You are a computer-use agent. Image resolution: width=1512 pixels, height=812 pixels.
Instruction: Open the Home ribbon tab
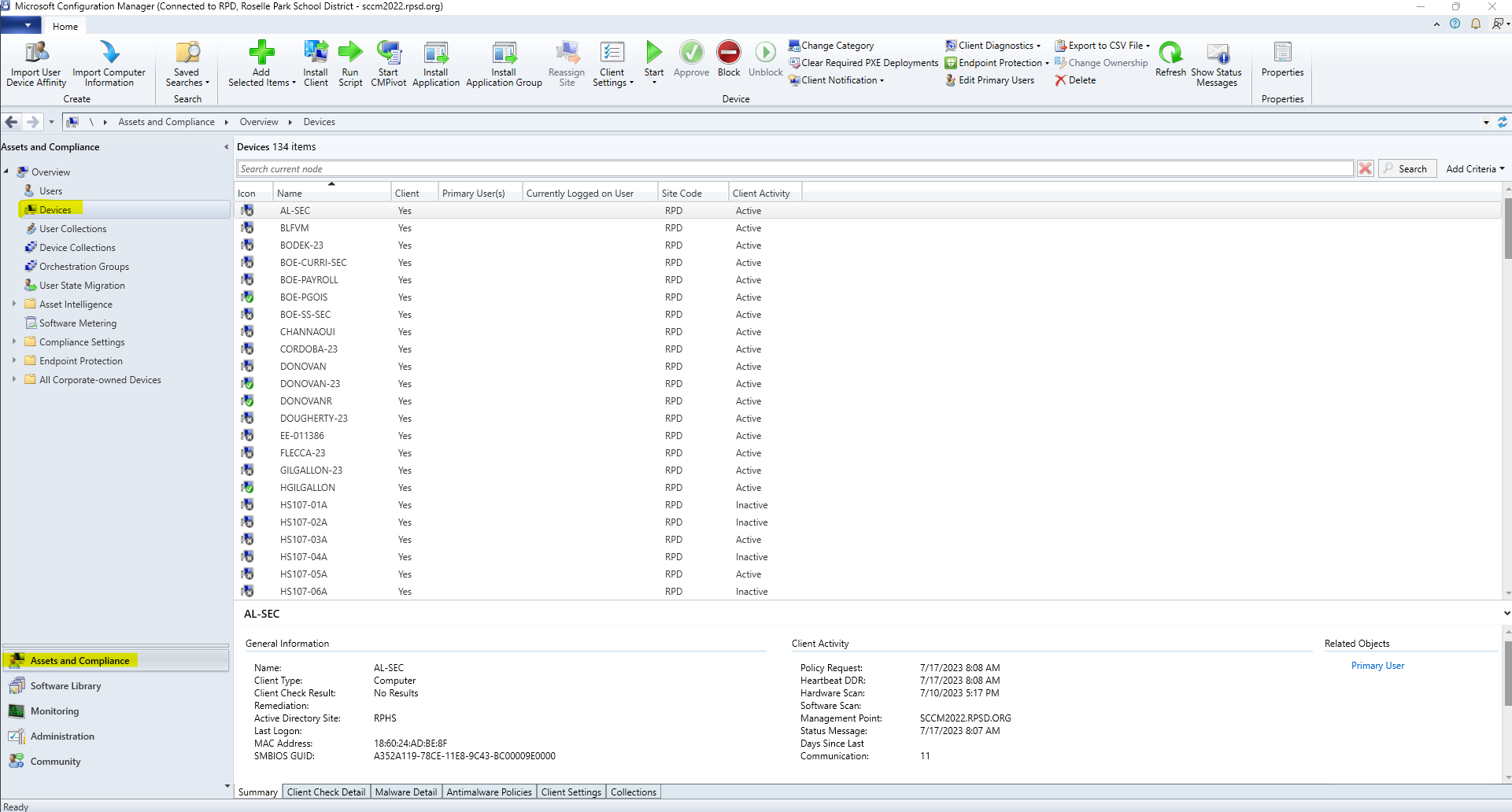[x=65, y=26]
